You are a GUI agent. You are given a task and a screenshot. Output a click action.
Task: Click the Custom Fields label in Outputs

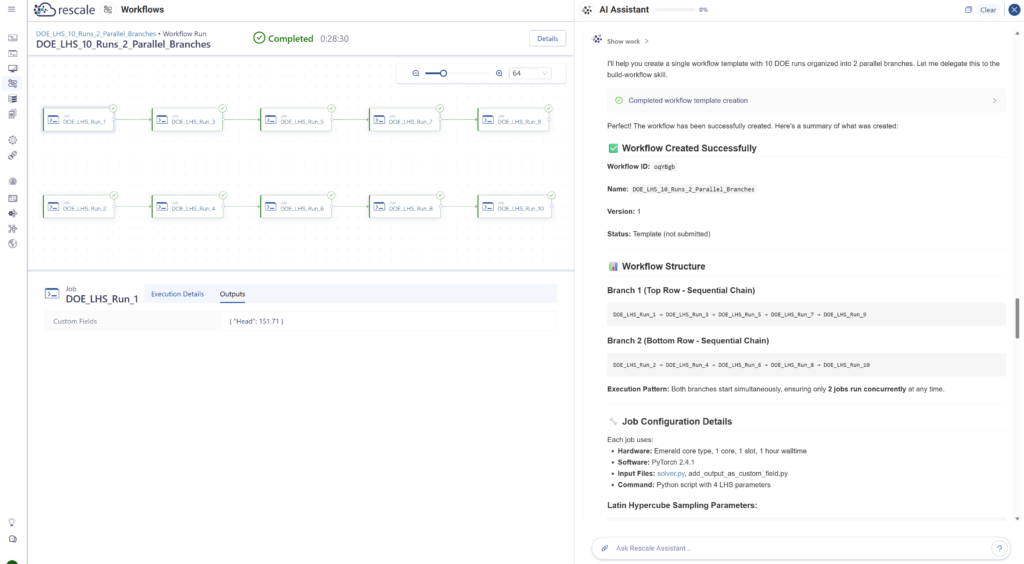pos(75,321)
